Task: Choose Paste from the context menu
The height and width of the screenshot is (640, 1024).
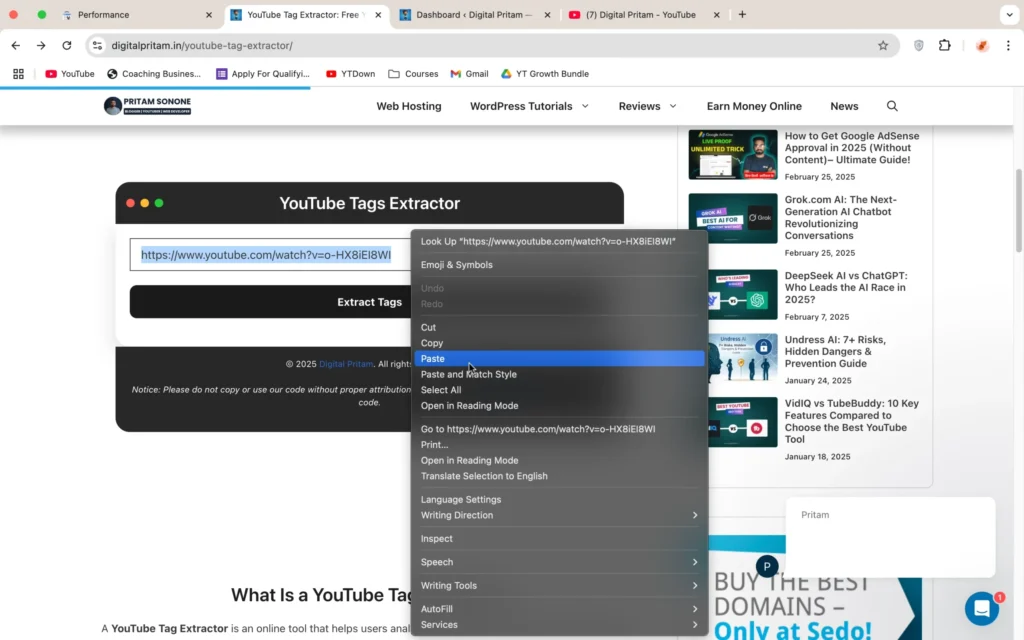Action: [559, 359]
